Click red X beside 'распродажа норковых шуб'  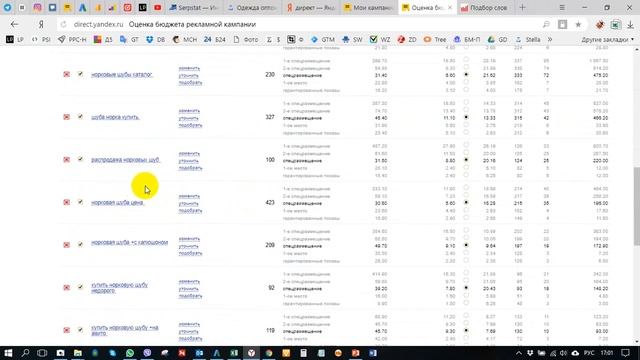(67, 160)
